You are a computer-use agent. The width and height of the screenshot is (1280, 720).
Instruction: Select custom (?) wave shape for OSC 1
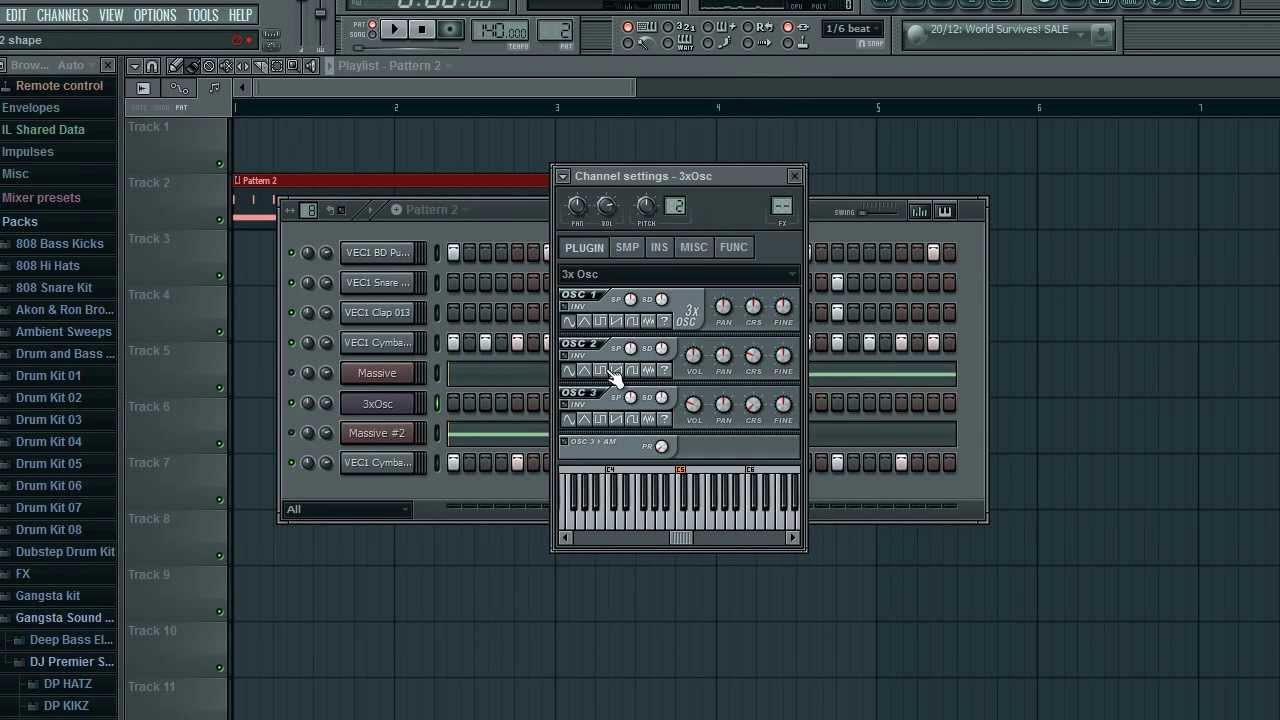click(x=664, y=321)
